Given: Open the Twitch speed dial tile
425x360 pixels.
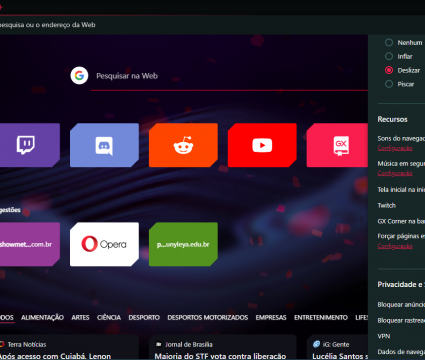Looking at the screenshot, I should (29, 145).
